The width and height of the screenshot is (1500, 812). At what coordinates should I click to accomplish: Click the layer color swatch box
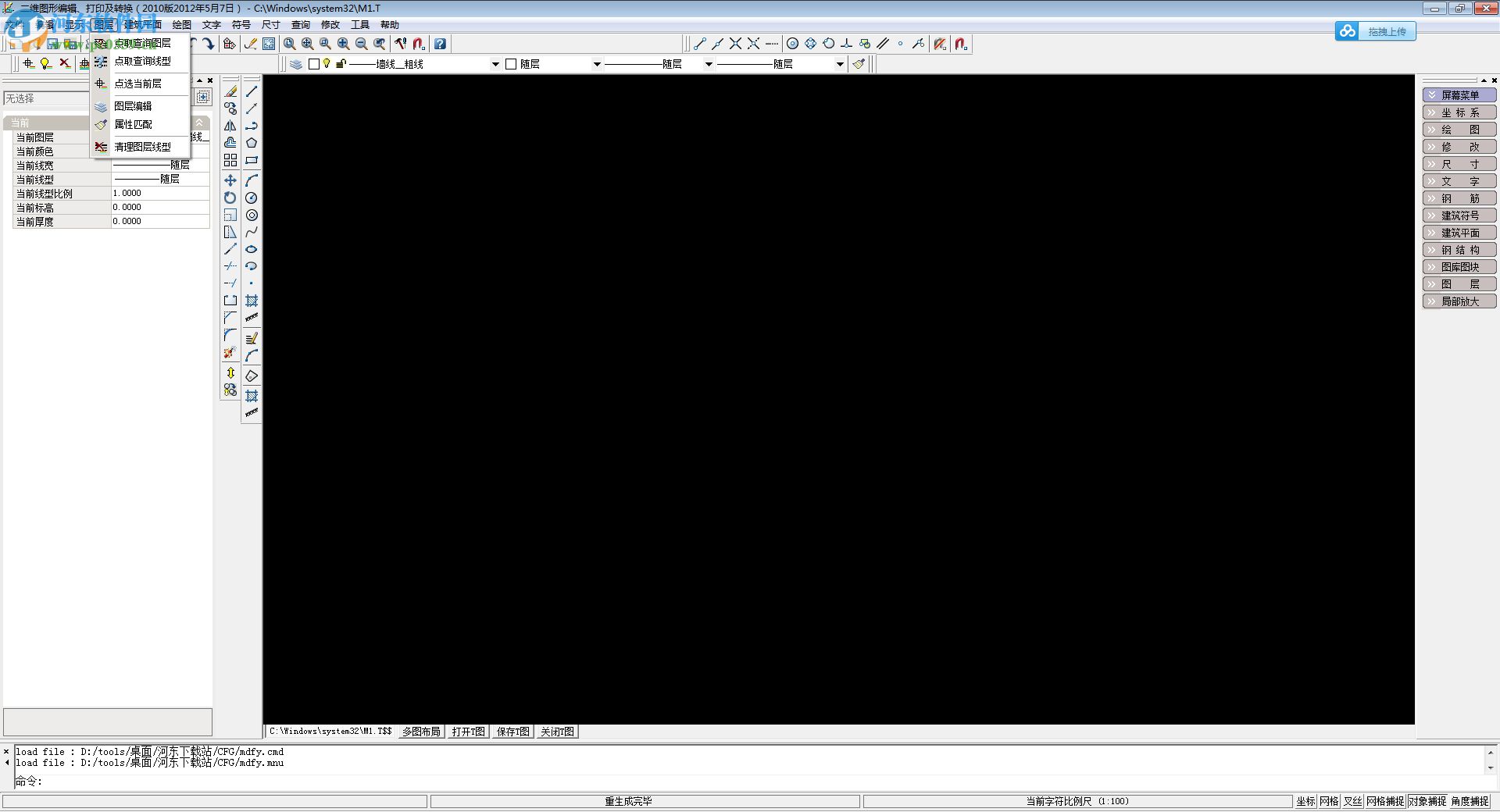pos(314,64)
